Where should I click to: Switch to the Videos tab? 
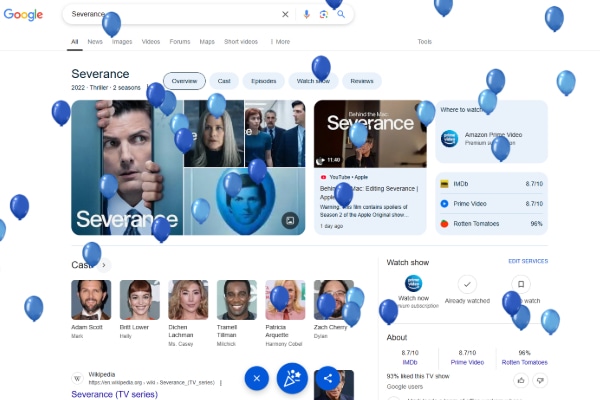click(151, 42)
